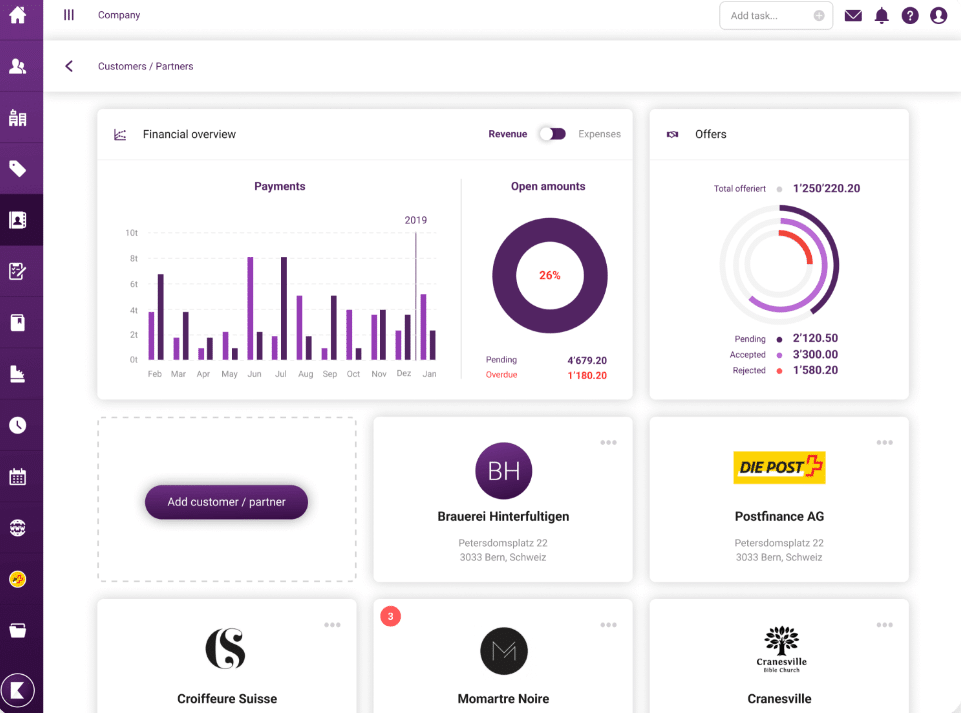Open options menu on Postfinance AG card
This screenshot has height=713, width=961.
(884, 443)
